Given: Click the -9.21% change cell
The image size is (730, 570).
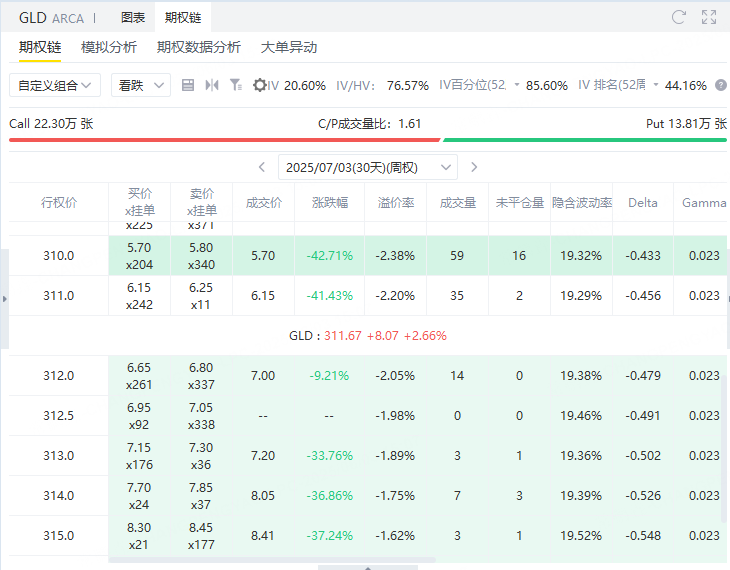Looking at the screenshot, I should pos(330,376).
